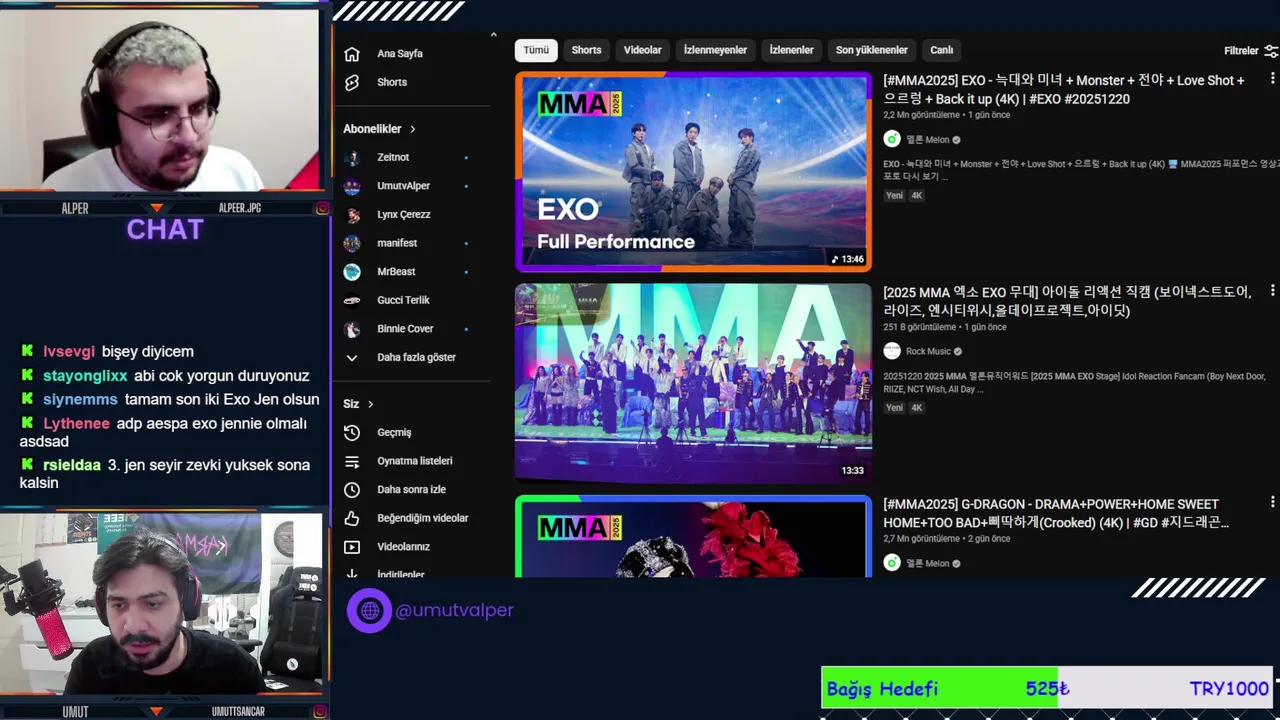This screenshot has width=1280, height=720.
Task: Open Zeitnot channel avatar in subscriptions
Action: click(352, 157)
